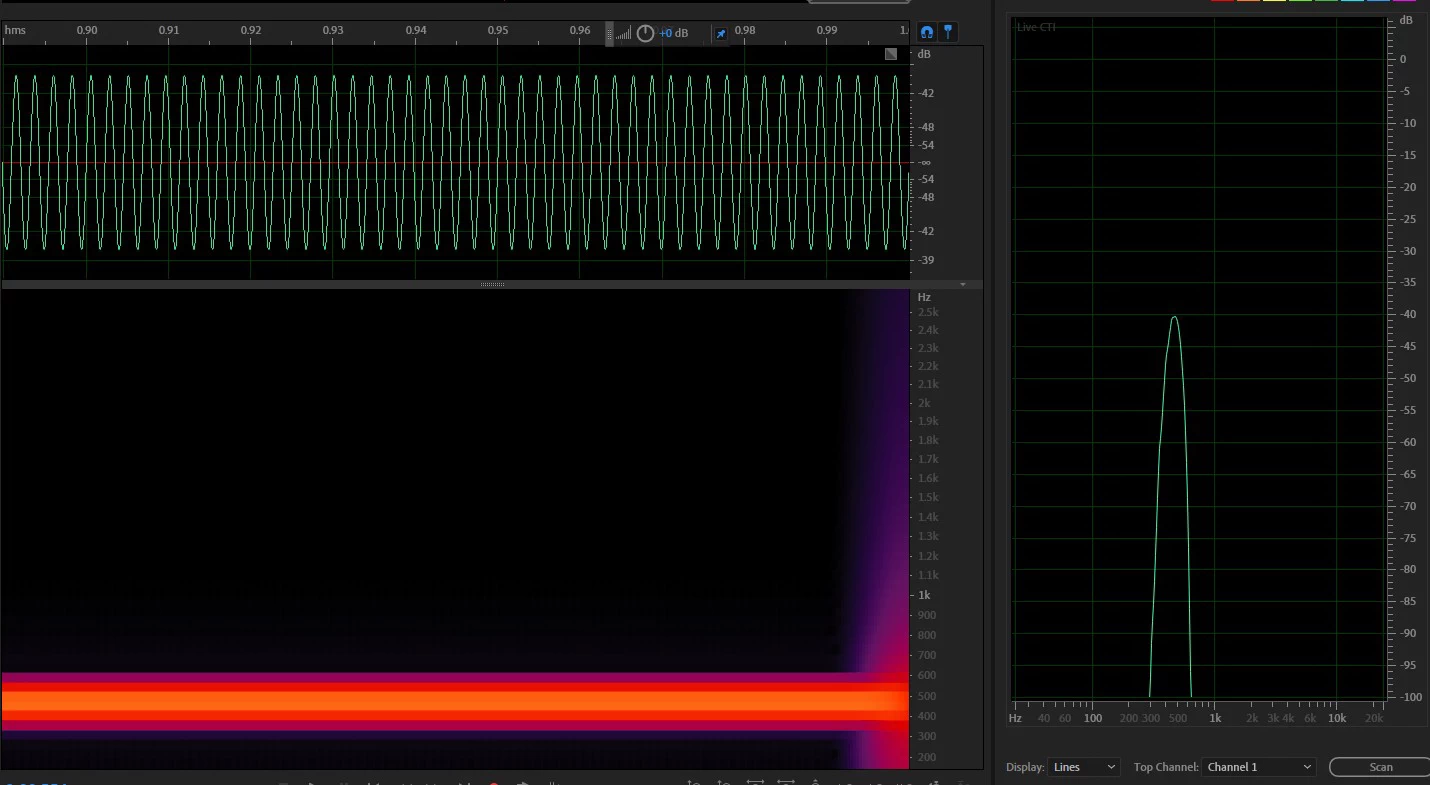Image resolution: width=1430 pixels, height=785 pixels.
Task: Toggle the gray channel square in waveform corner
Action: 891,54
